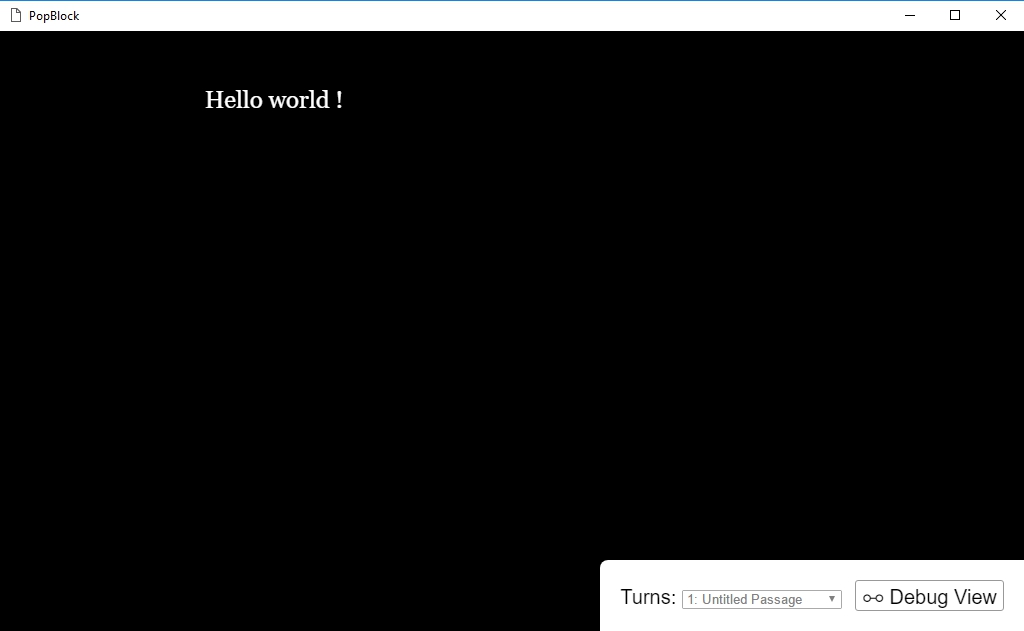This screenshot has width=1024, height=631.
Task: Open the Turns dropdown showing Untitled Passage
Action: [761, 599]
